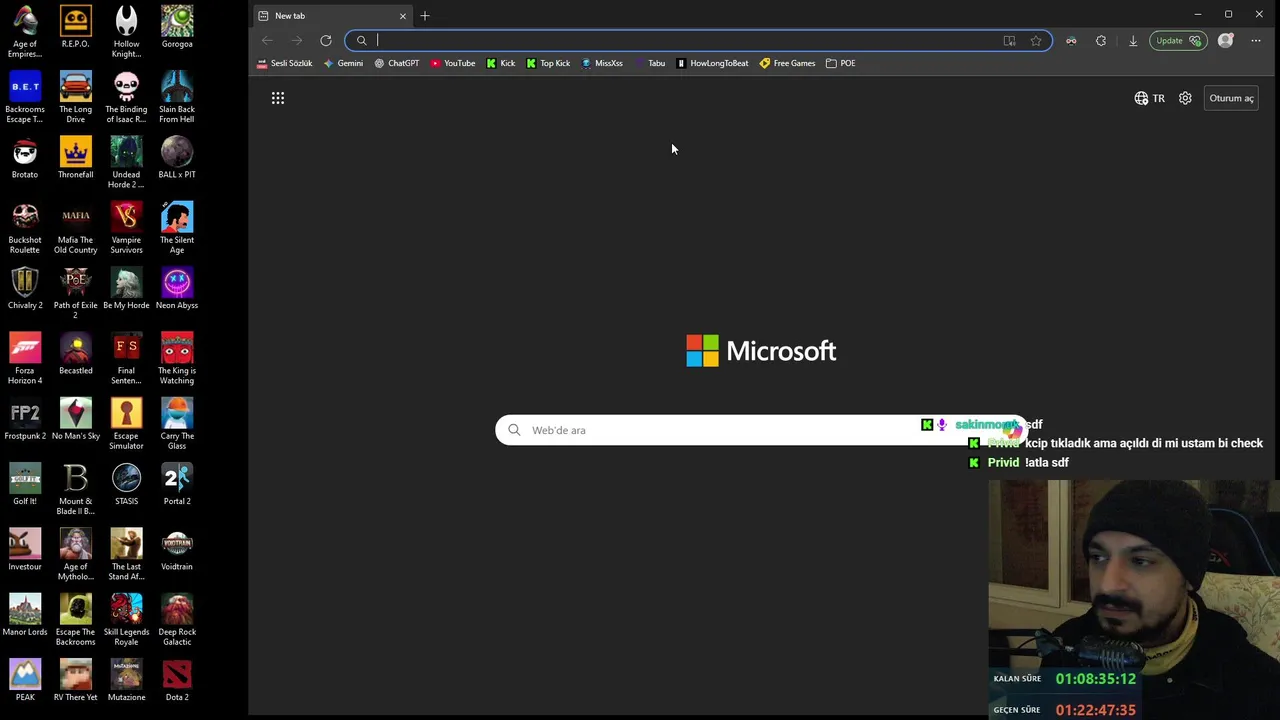Viewport: 1280px width, 720px height.
Task: Add page to favorites with star icon
Action: [x=1036, y=41]
